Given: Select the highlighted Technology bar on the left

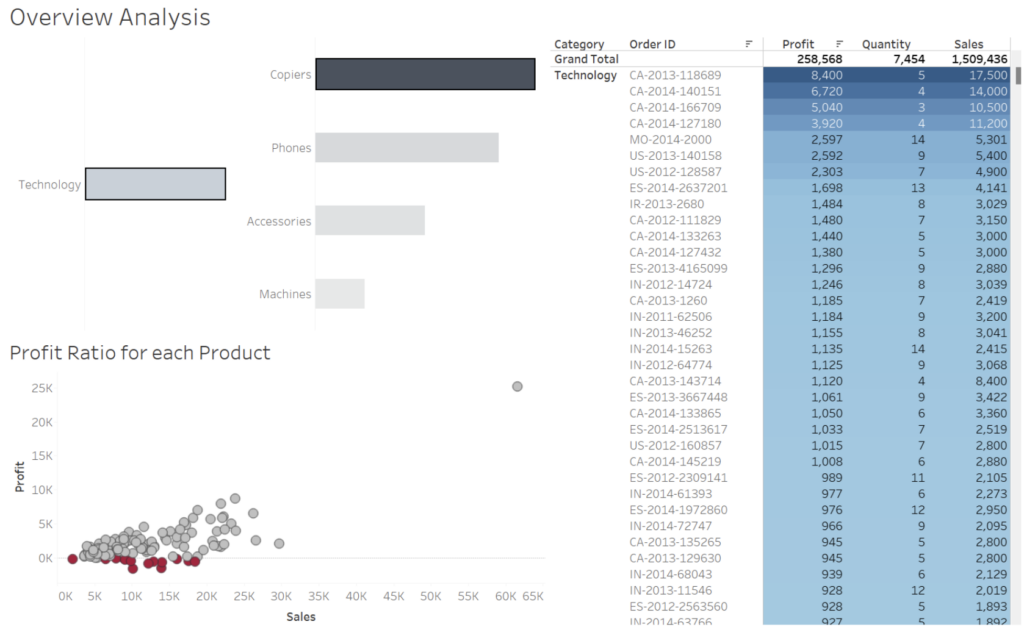Looking at the screenshot, I should pos(155,184).
